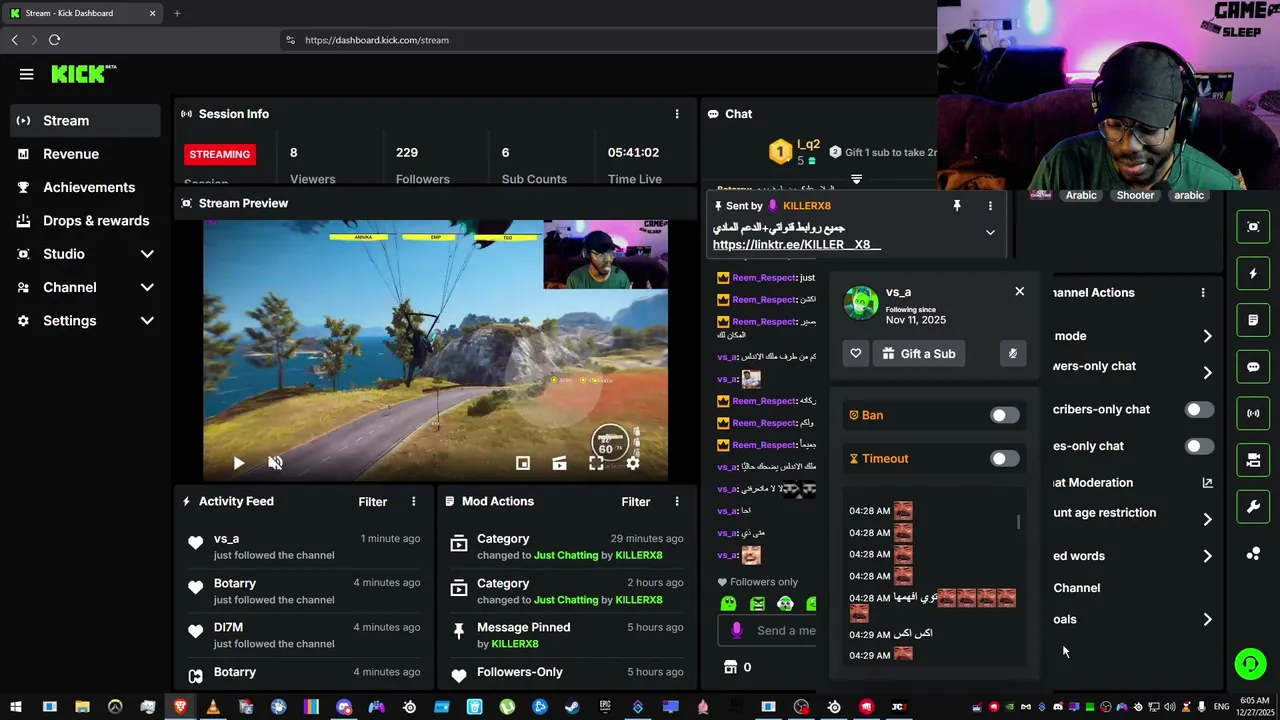Click the dashboard.kick.com address bar
The height and width of the screenshot is (720, 1280).
tap(610, 40)
